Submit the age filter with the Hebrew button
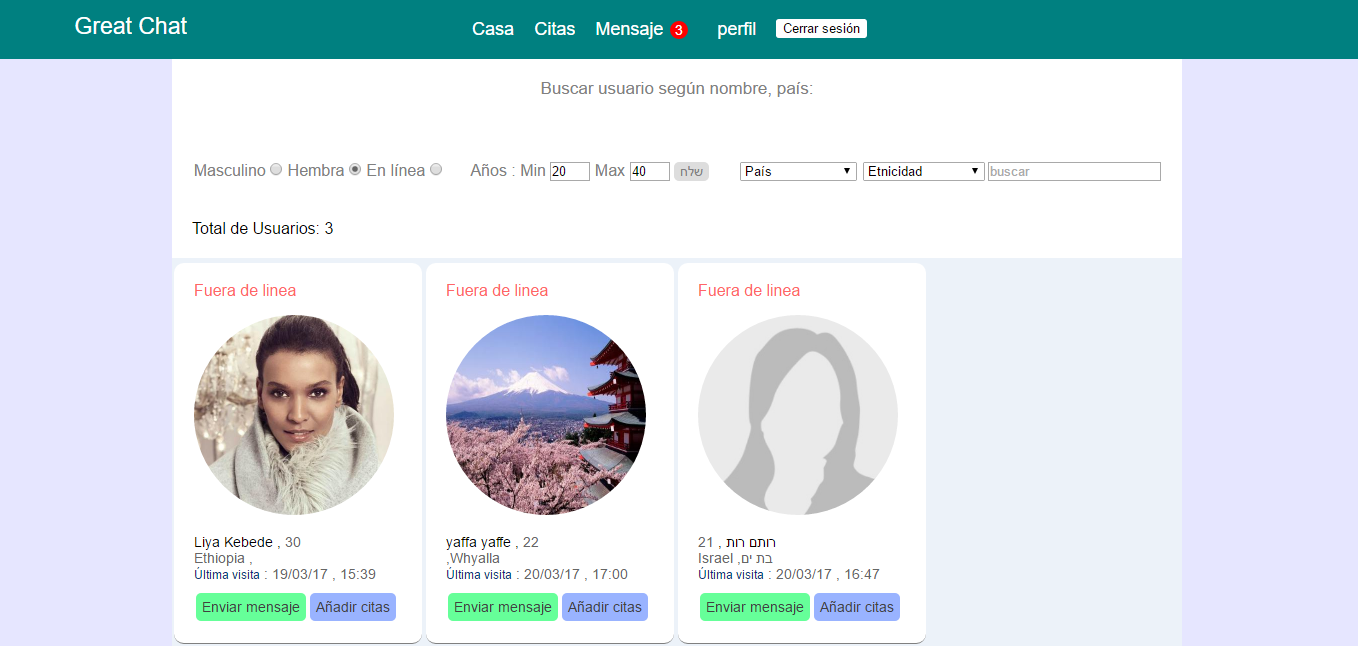 tap(691, 171)
